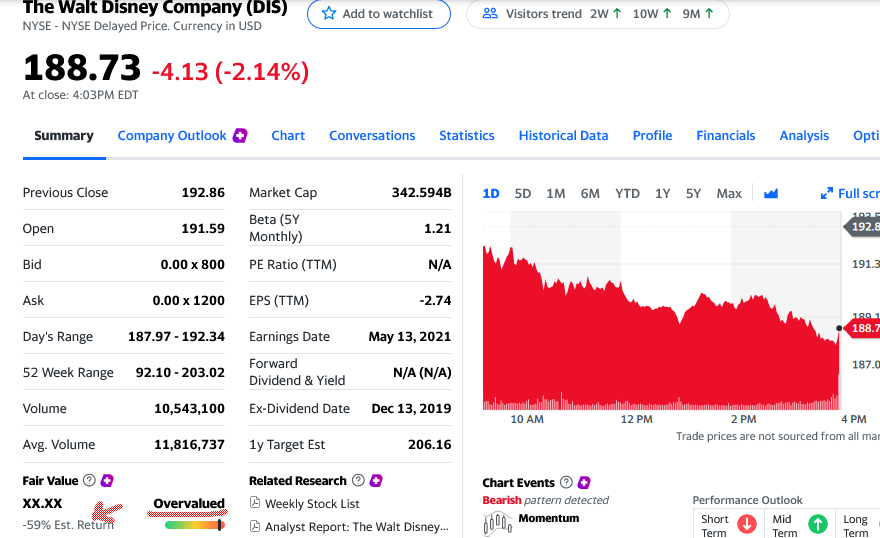Viewport: 880px width, 538px height.
Task: Click the purple plus badge next to Company Outlook
Action: pos(240,135)
